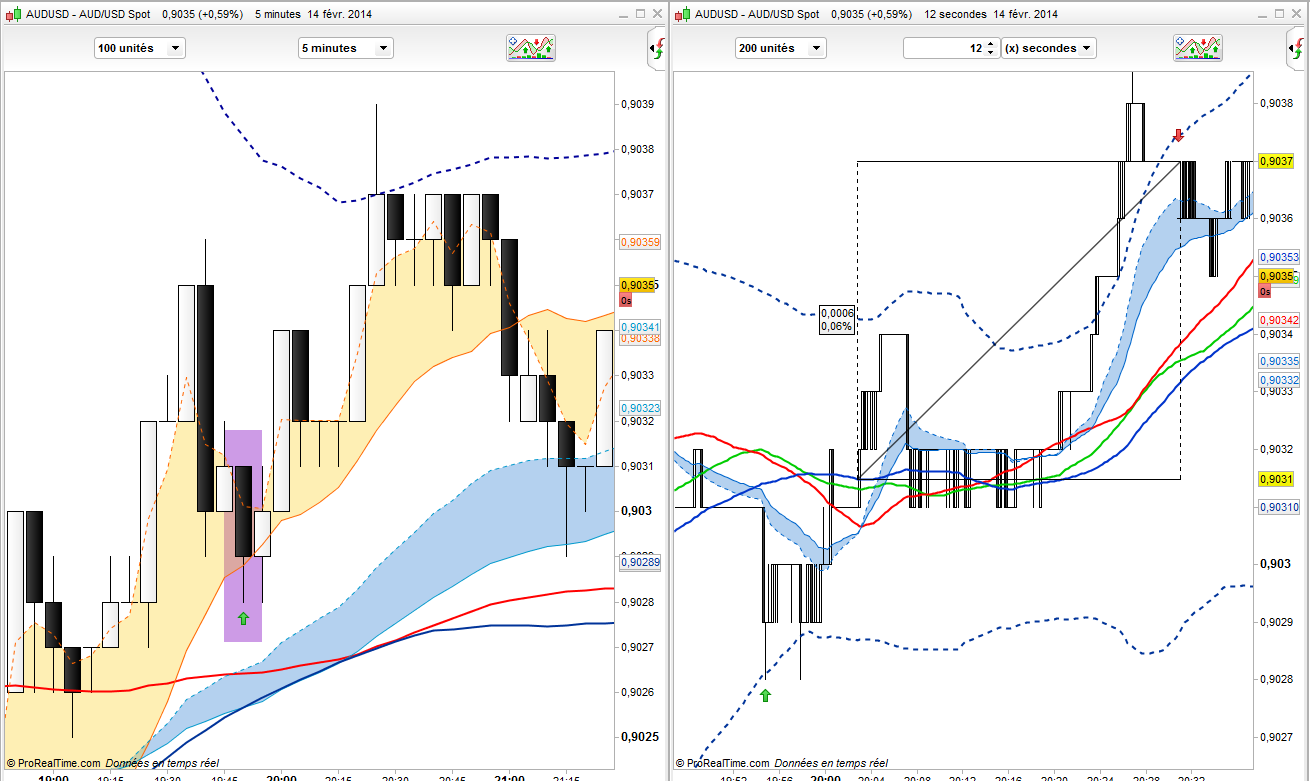Viewport: 1310px width, 781px height.
Task: Click the 0,0006 / 0,06% measurement label
Action: point(836,319)
